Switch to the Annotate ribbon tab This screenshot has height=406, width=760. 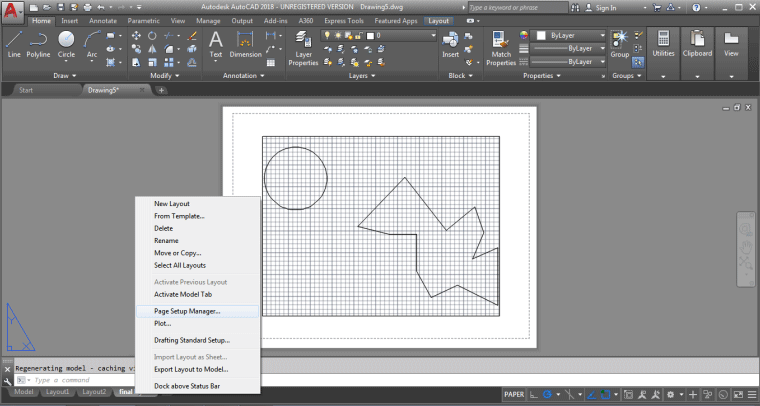(103, 20)
